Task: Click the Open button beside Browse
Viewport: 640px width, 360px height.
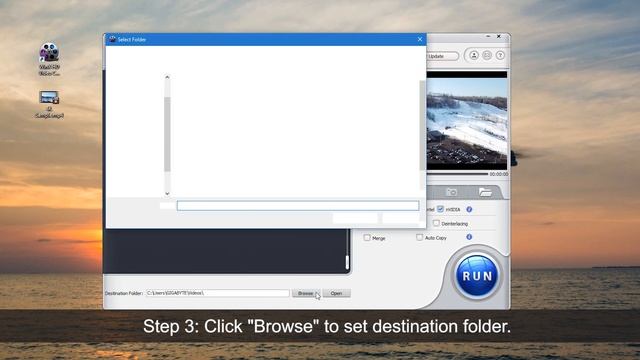Action: [x=336, y=293]
